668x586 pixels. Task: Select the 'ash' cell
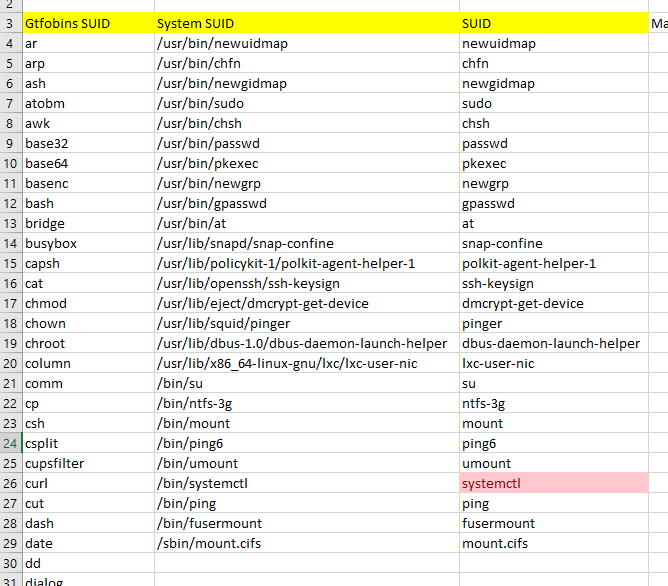pos(88,83)
